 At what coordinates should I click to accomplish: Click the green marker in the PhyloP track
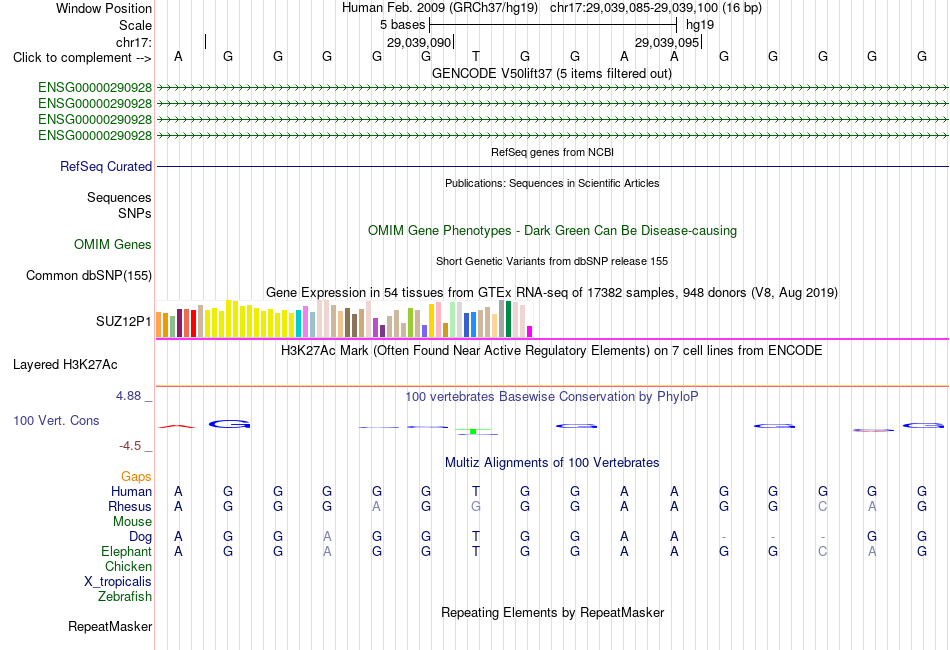[x=473, y=431]
